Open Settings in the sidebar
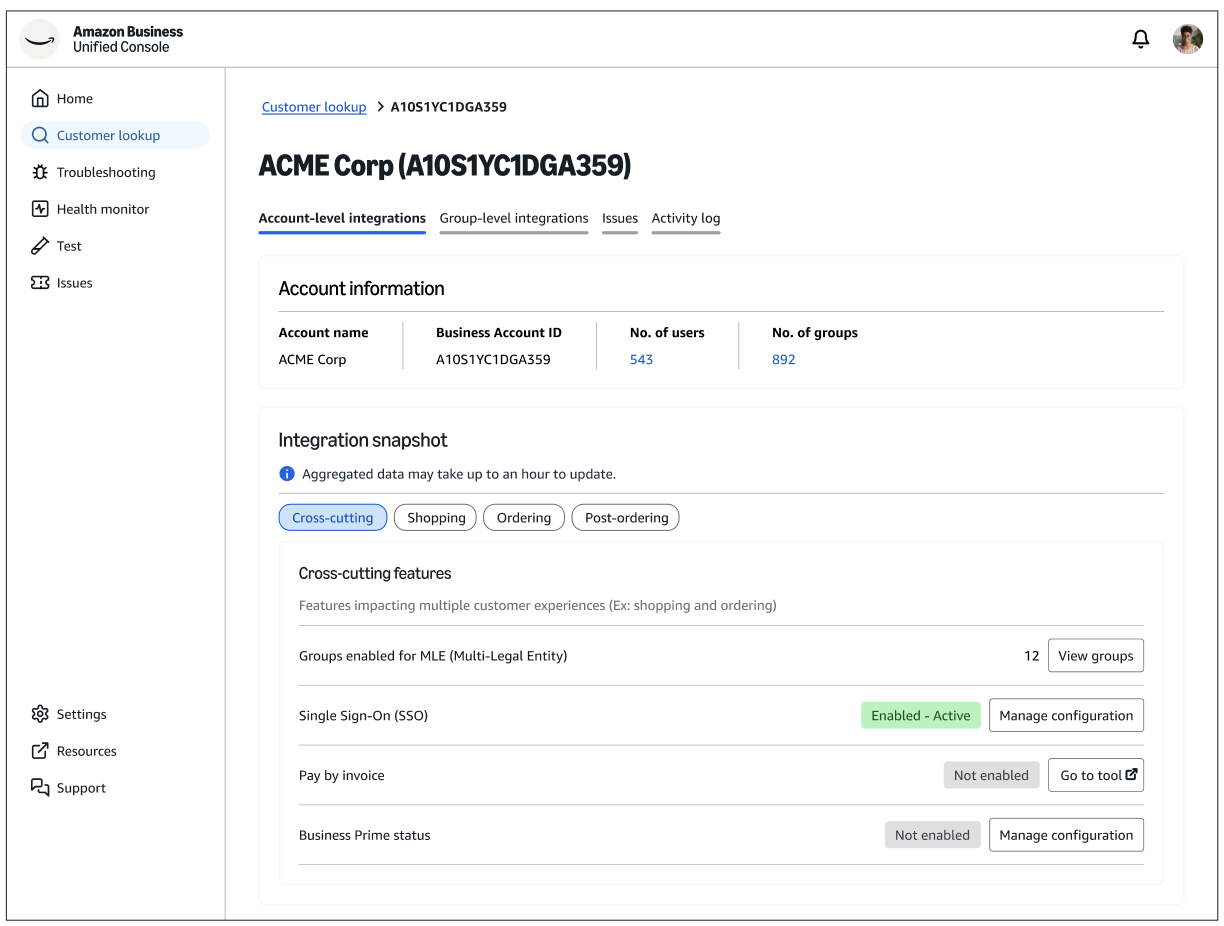This screenshot has width=1224, height=926. 81,714
